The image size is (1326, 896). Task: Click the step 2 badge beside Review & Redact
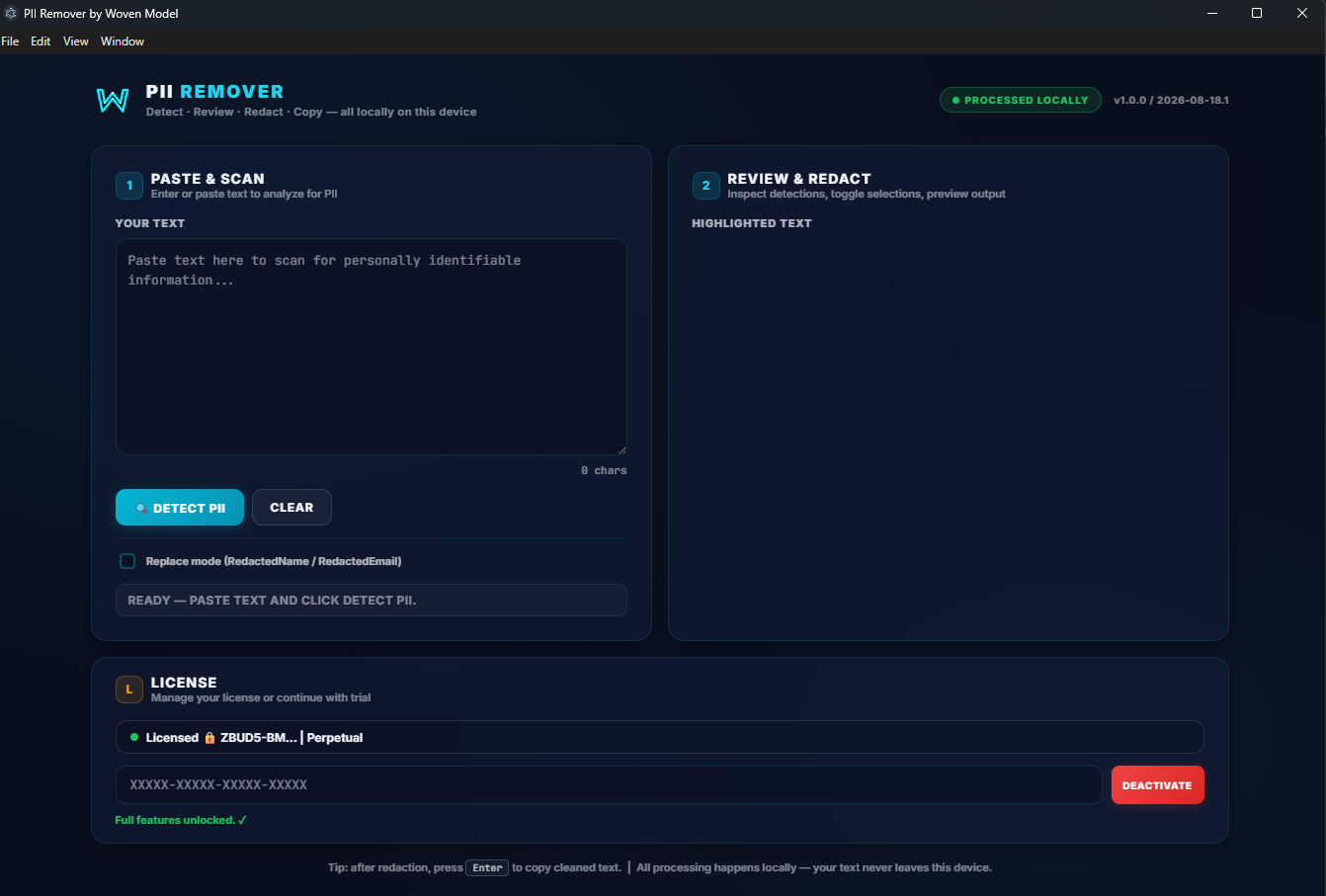pos(705,186)
